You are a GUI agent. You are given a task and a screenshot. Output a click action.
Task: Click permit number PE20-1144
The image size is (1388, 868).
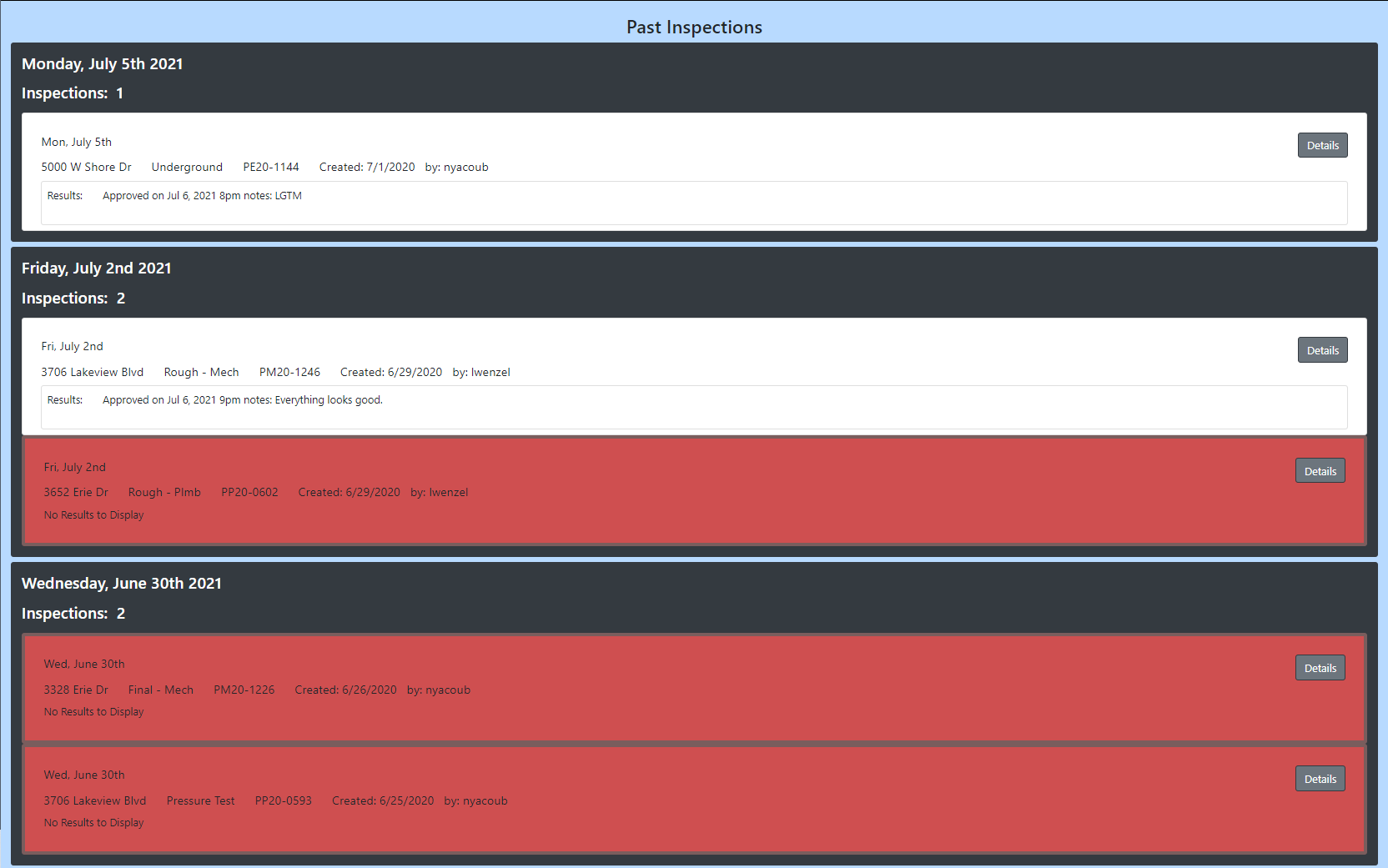(271, 167)
